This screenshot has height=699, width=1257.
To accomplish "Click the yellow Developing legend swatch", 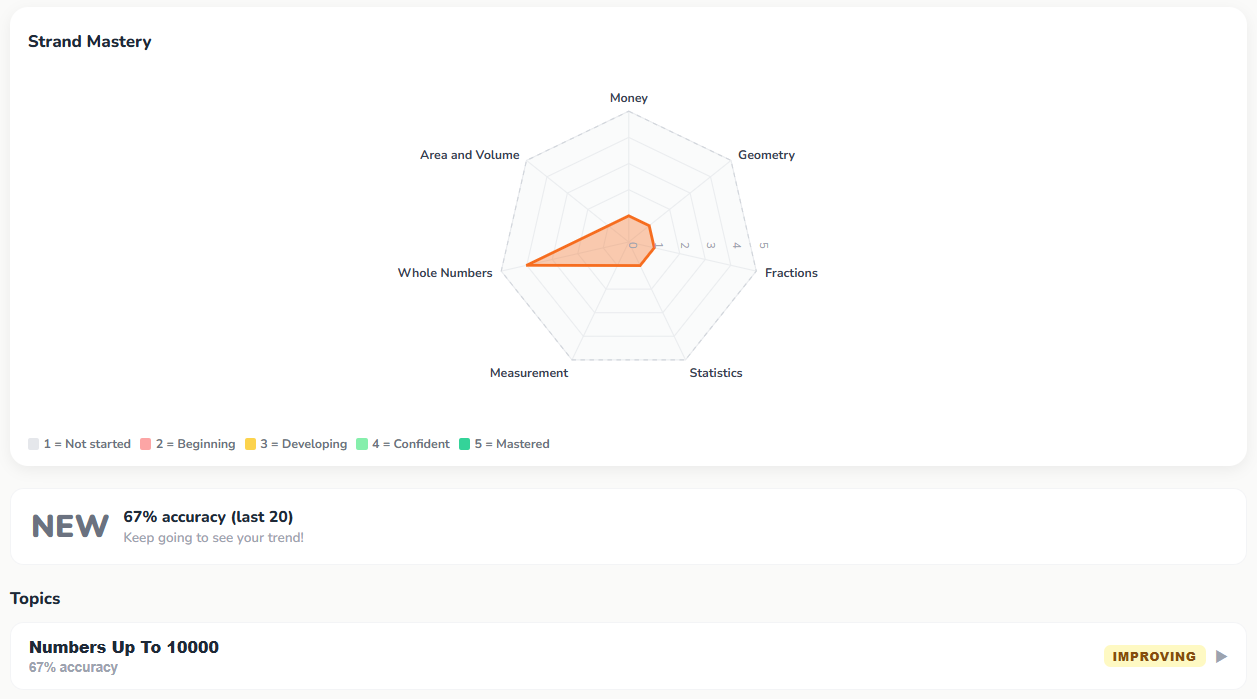I will (250, 444).
